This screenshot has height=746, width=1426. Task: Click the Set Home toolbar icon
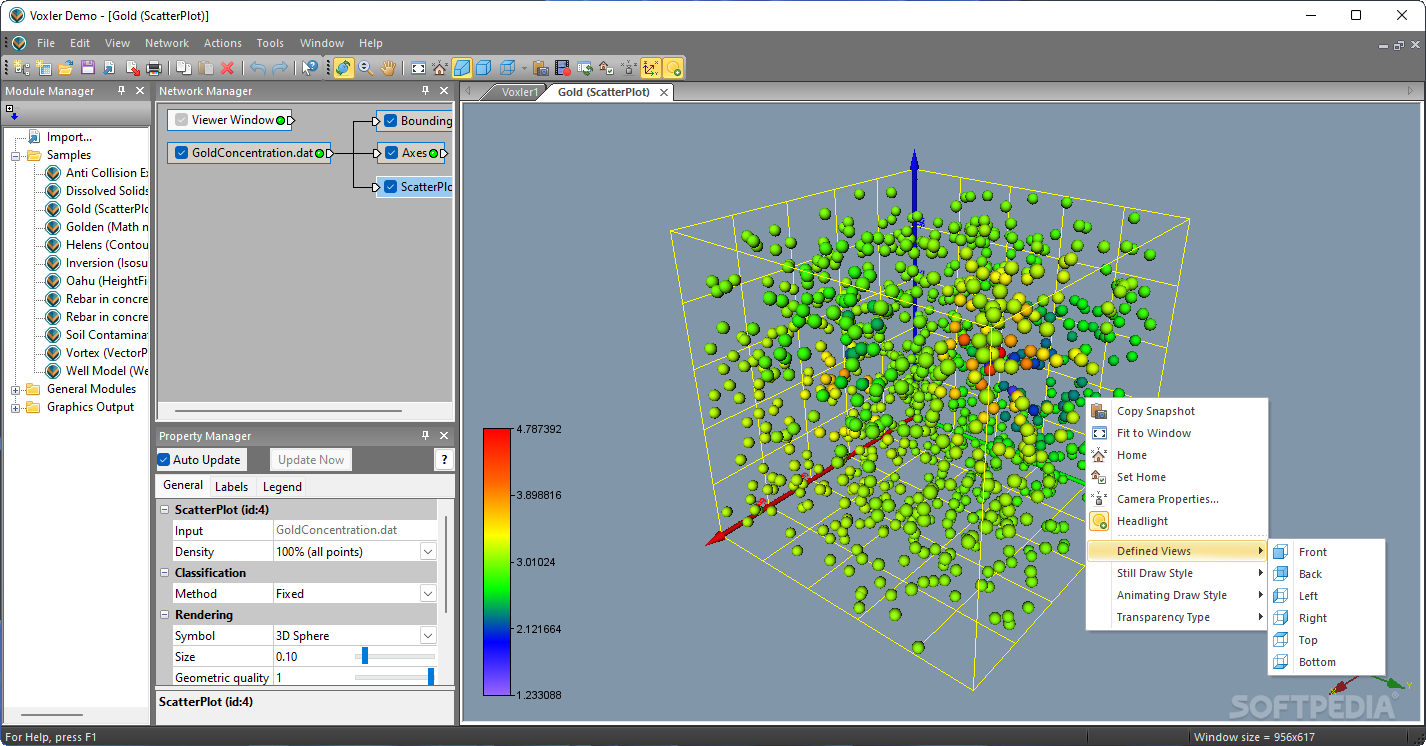[605, 68]
